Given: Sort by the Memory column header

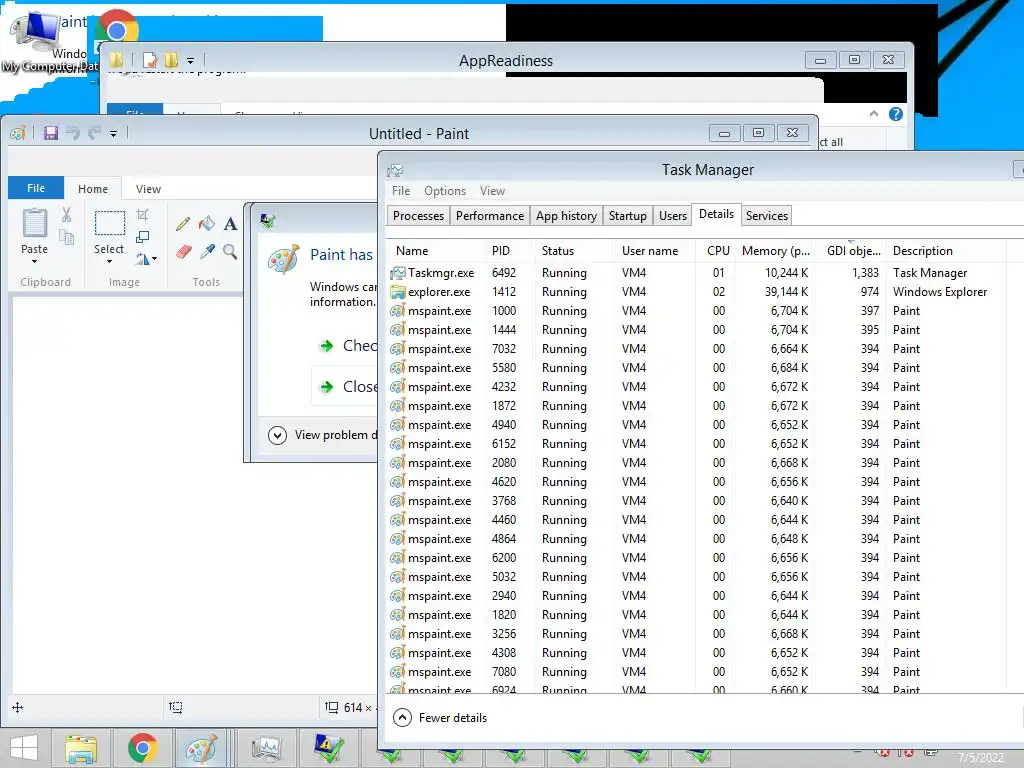Looking at the screenshot, I should pos(776,251).
